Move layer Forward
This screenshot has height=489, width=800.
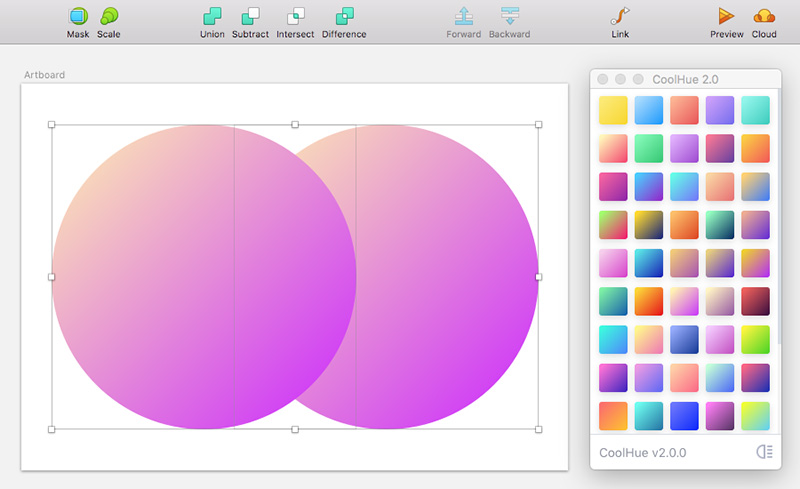pyautogui.click(x=464, y=16)
